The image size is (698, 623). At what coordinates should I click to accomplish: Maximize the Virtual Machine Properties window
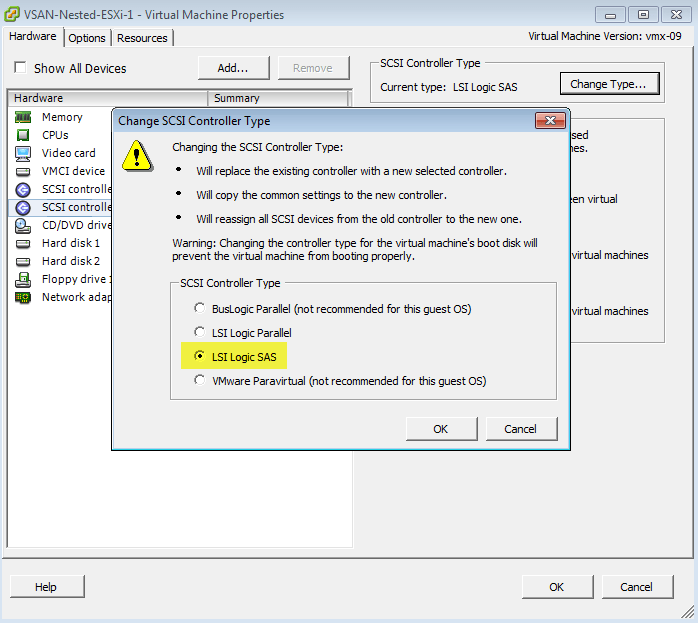pos(643,15)
